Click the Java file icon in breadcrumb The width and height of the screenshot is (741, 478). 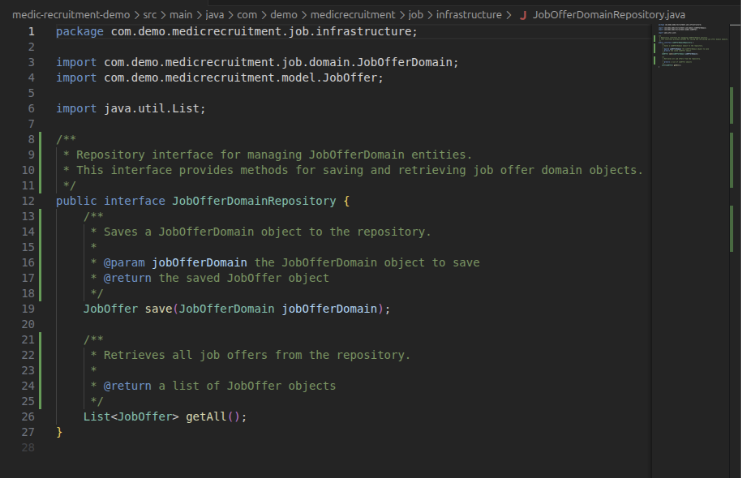click(522, 15)
